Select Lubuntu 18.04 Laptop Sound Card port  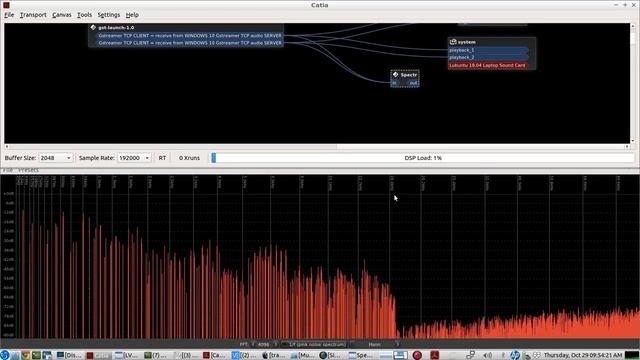click(x=487, y=65)
